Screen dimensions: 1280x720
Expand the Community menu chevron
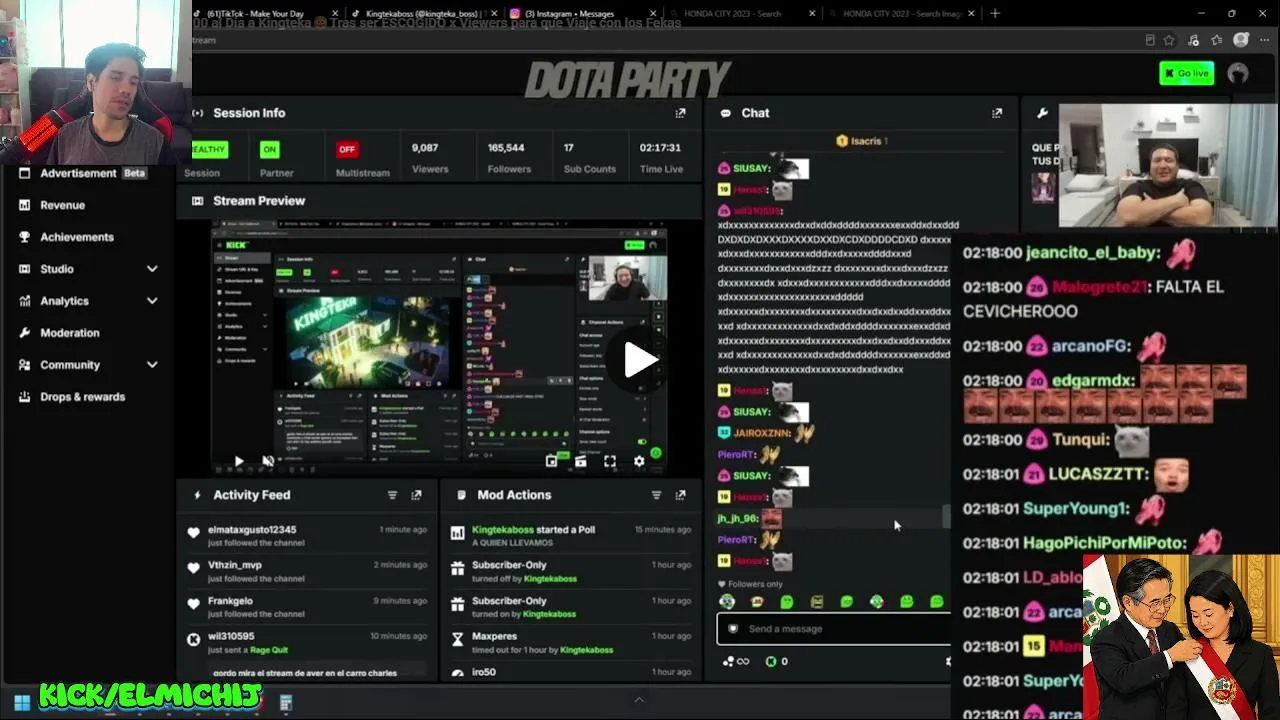coord(152,365)
